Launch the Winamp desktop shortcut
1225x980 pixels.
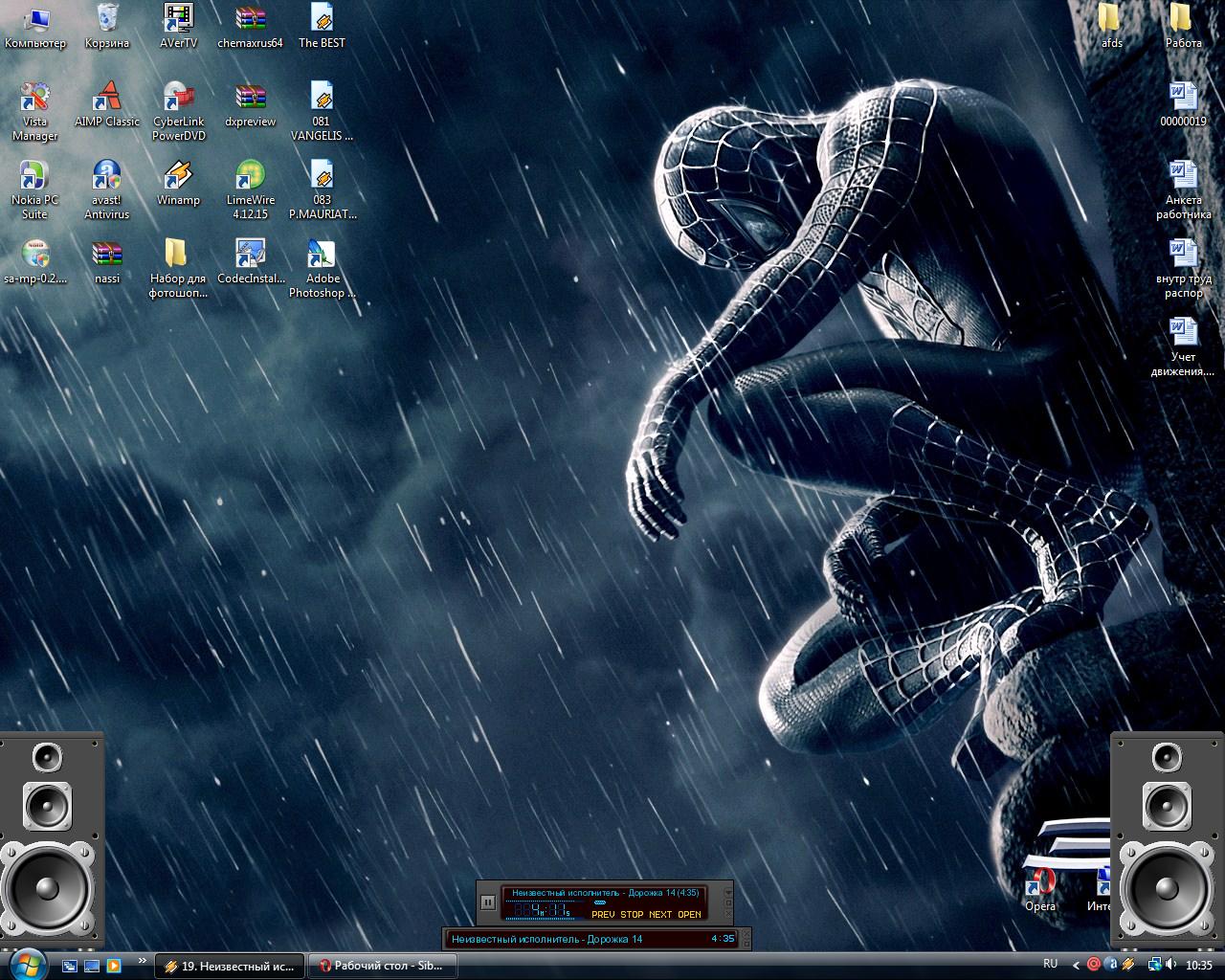click(178, 183)
